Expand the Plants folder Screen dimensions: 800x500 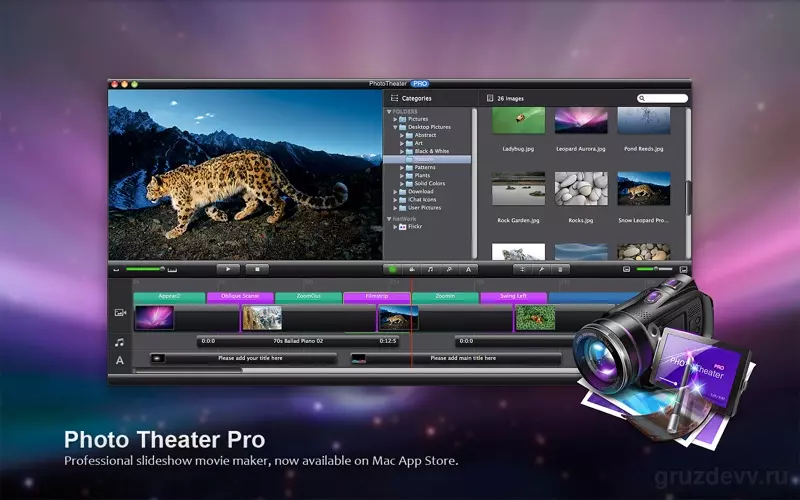coord(402,176)
